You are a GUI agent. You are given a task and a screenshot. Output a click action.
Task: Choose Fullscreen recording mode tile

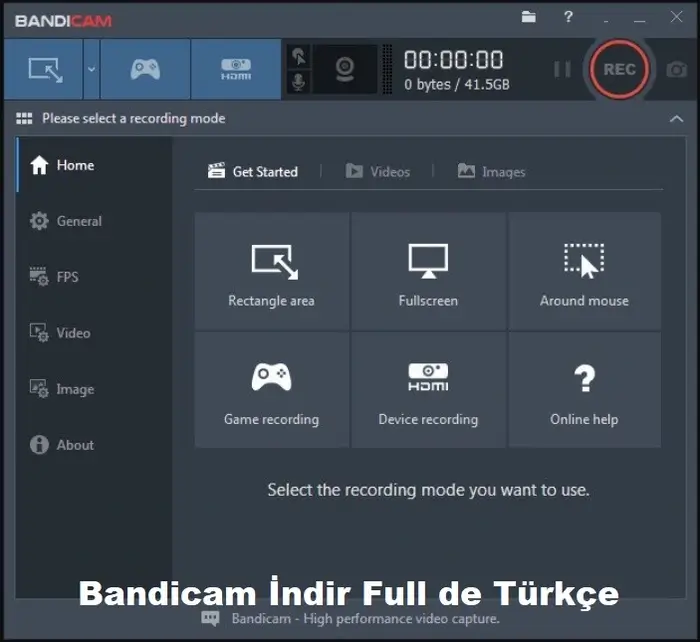[428, 271]
